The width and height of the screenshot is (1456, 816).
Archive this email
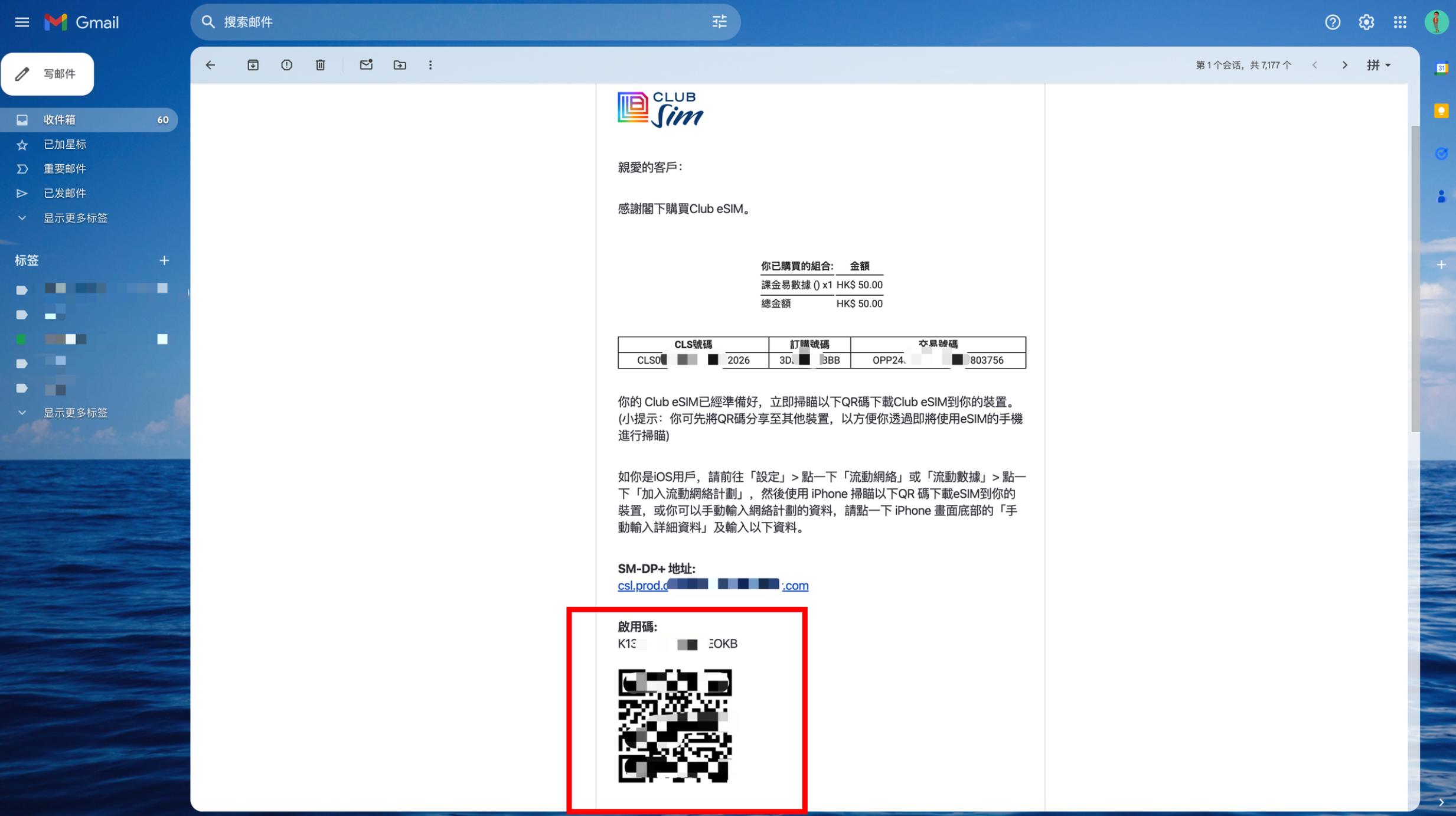253,65
